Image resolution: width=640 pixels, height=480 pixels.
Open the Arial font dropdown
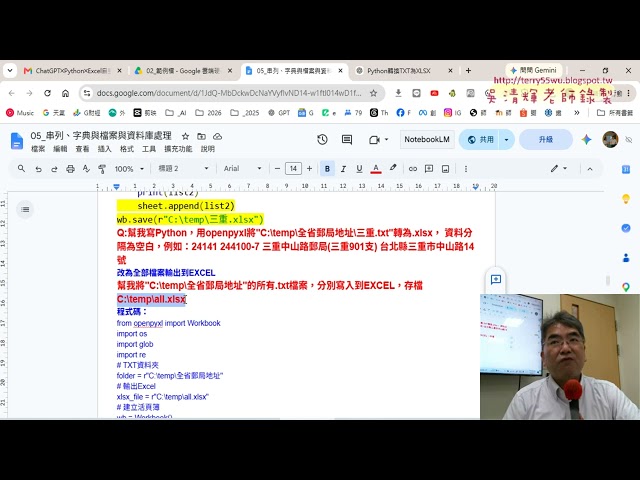pyautogui.click(x=242, y=169)
